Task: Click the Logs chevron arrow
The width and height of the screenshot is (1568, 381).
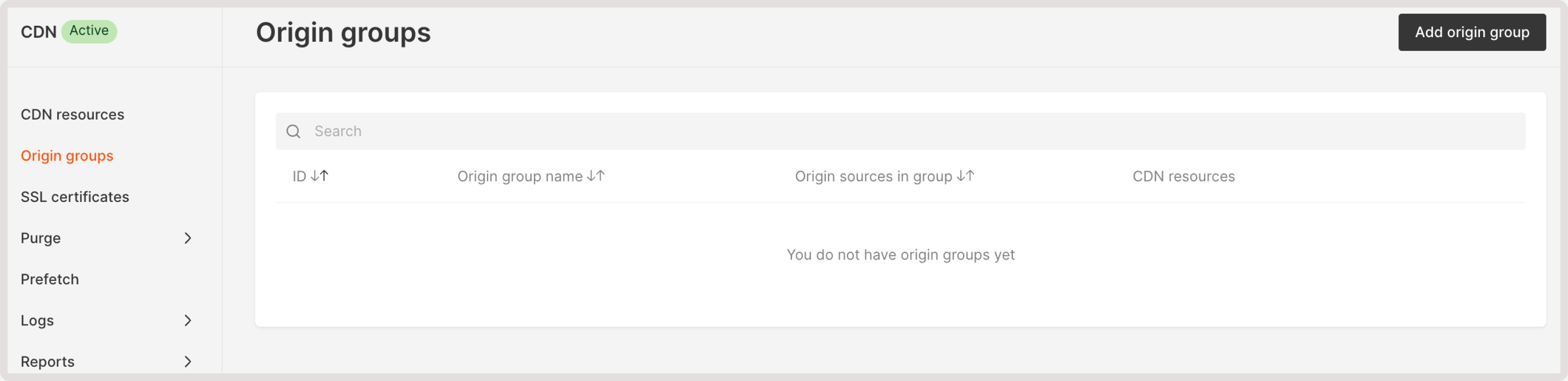Action: click(x=189, y=320)
